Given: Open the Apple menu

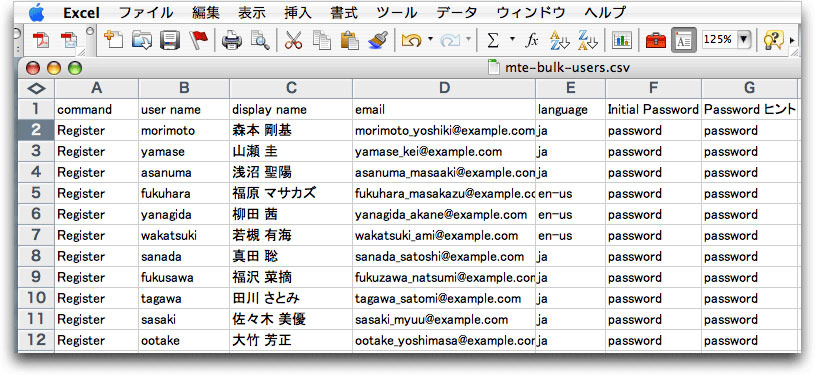Looking at the screenshot, I should (x=36, y=11).
